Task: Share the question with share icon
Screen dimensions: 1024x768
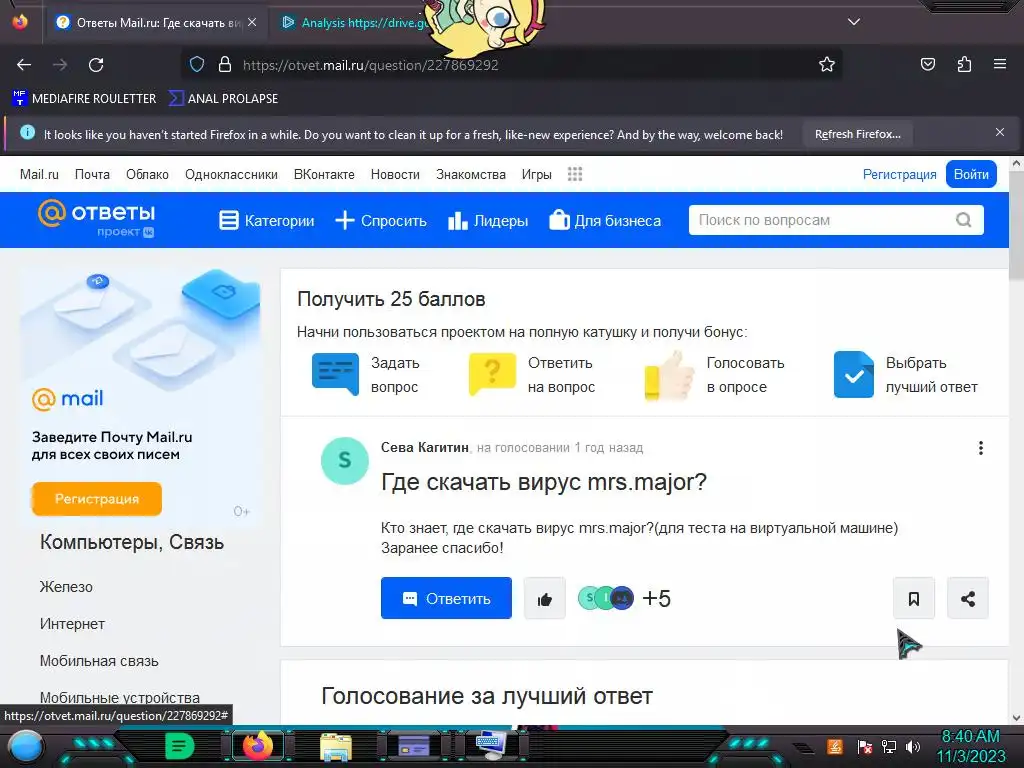Action: tap(968, 598)
